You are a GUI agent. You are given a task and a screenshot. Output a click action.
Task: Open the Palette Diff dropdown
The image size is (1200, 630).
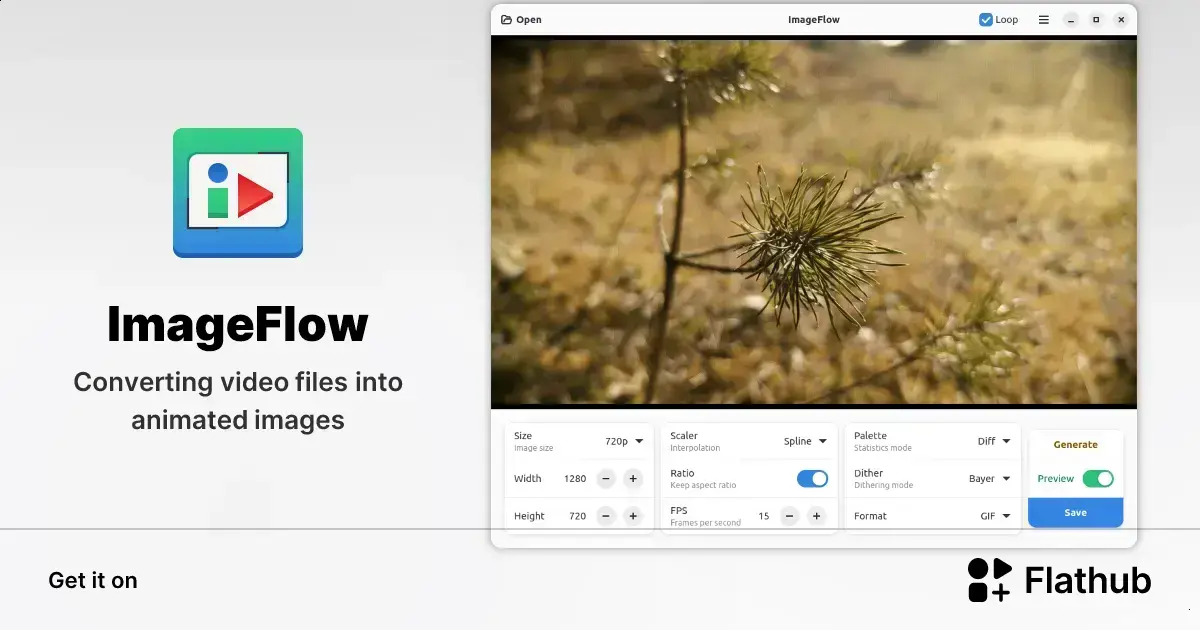point(994,441)
